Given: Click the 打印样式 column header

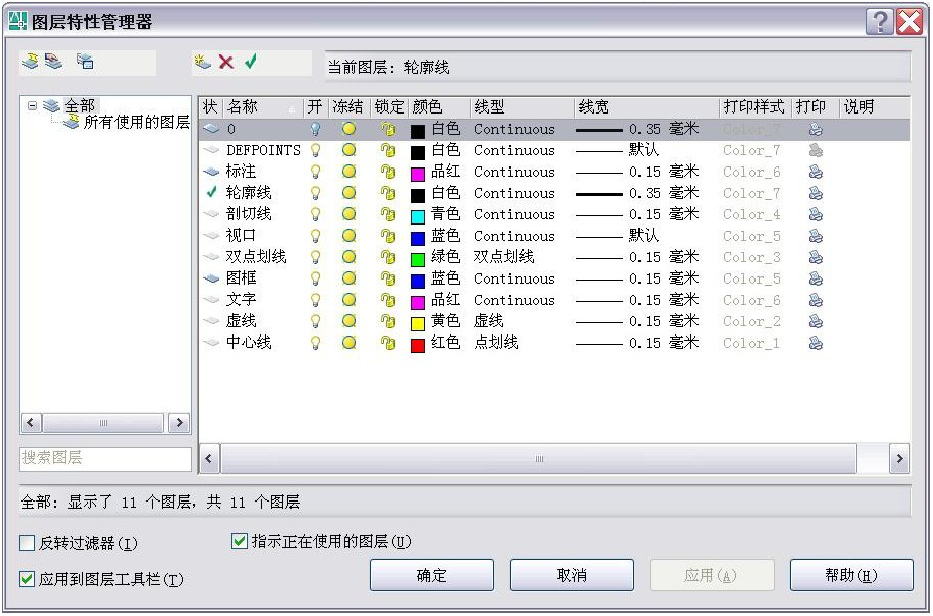Looking at the screenshot, I should (756, 107).
